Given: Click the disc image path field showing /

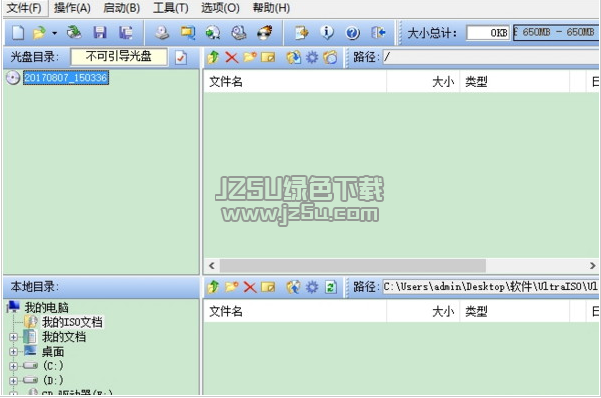Looking at the screenshot, I should coord(491,58).
